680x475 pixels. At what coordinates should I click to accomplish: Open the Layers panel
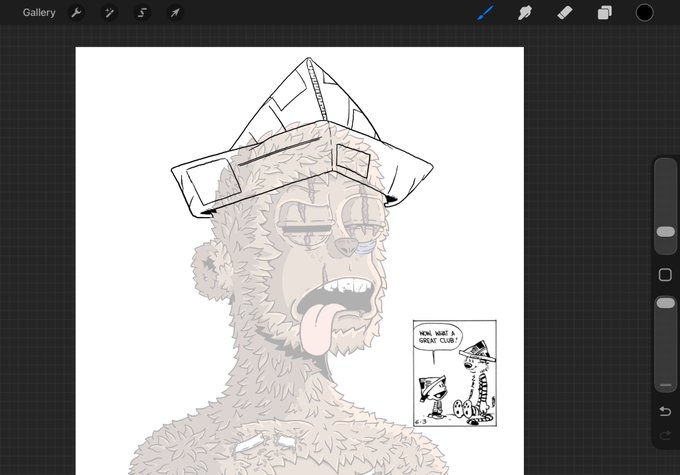click(x=605, y=13)
